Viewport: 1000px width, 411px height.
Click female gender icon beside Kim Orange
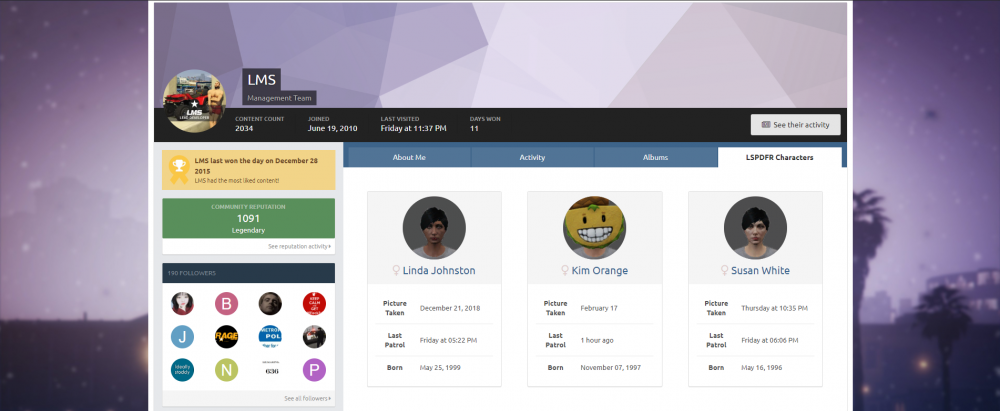pyautogui.click(x=564, y=271)
